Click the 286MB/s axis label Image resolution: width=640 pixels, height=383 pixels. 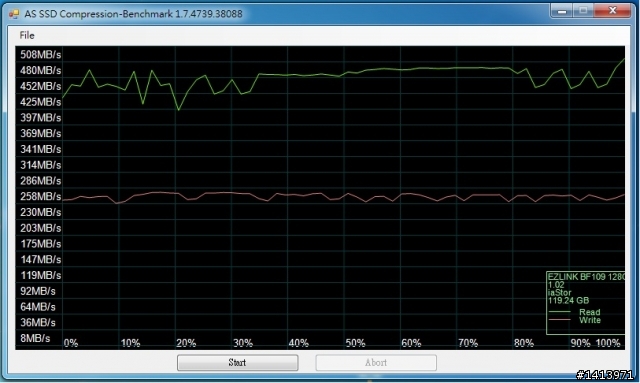40,181
